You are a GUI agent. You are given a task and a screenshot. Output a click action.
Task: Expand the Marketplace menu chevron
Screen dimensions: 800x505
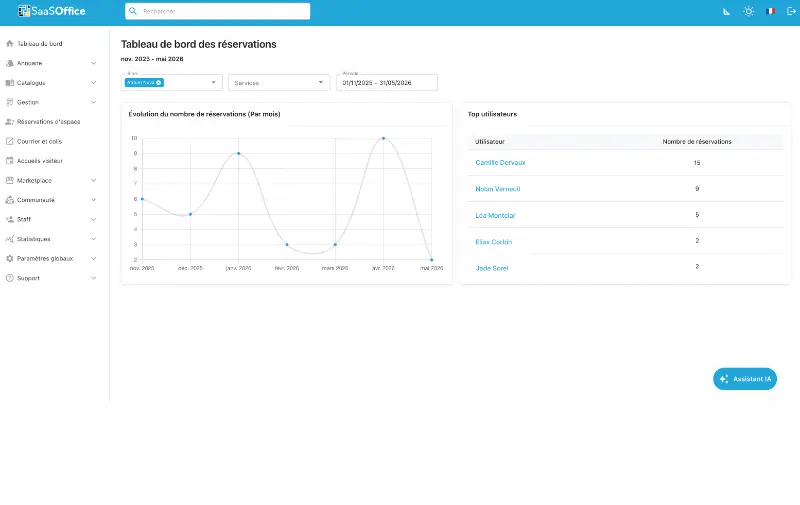pyautogui.click(x=93, y=180)
